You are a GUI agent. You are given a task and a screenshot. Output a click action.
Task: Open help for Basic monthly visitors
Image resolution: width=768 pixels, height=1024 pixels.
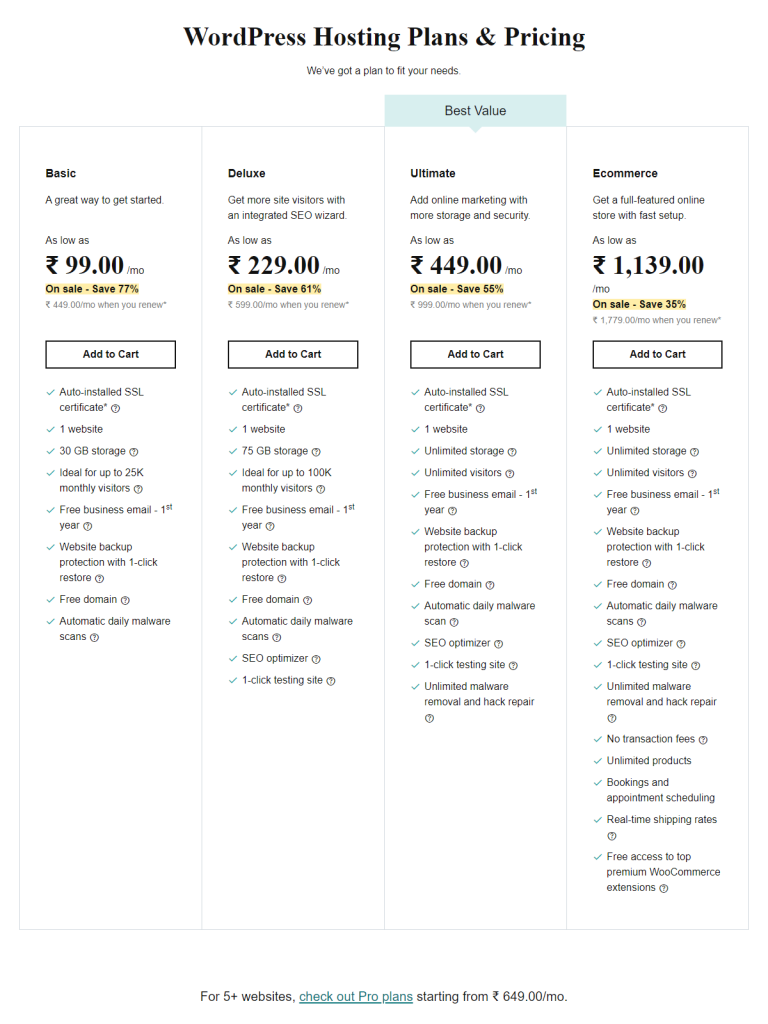pos(138,489)
